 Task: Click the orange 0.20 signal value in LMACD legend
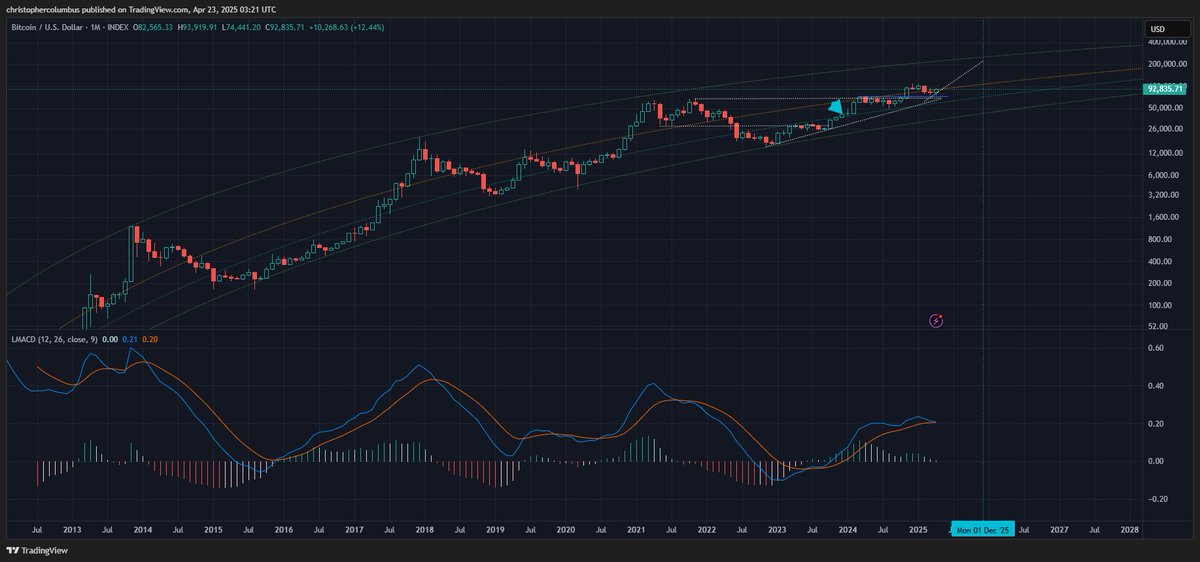150,340
